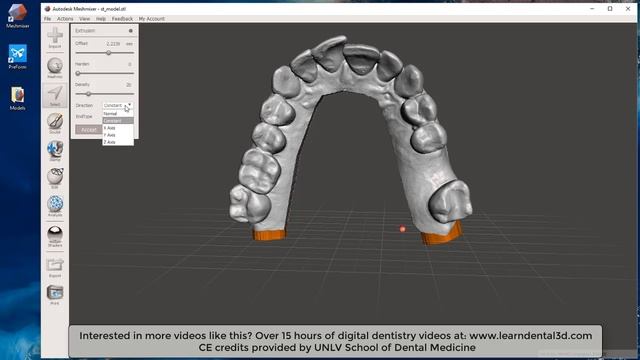Click the Harden value field
This screenshot has width=640, height=360.
click(129, 64)
